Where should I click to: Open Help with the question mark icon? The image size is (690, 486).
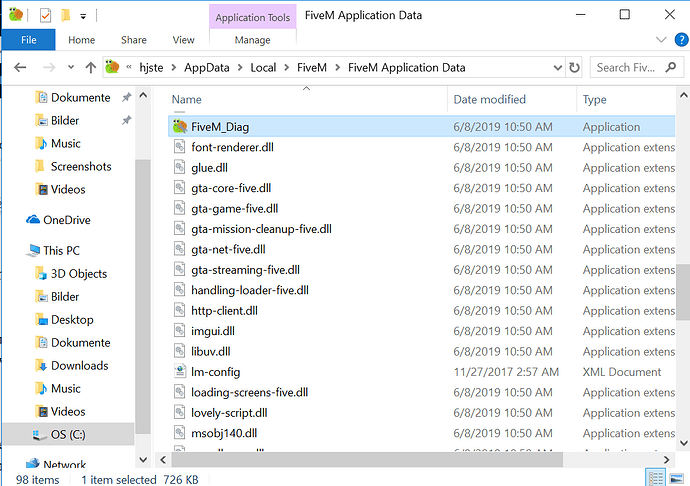point(681,40)
